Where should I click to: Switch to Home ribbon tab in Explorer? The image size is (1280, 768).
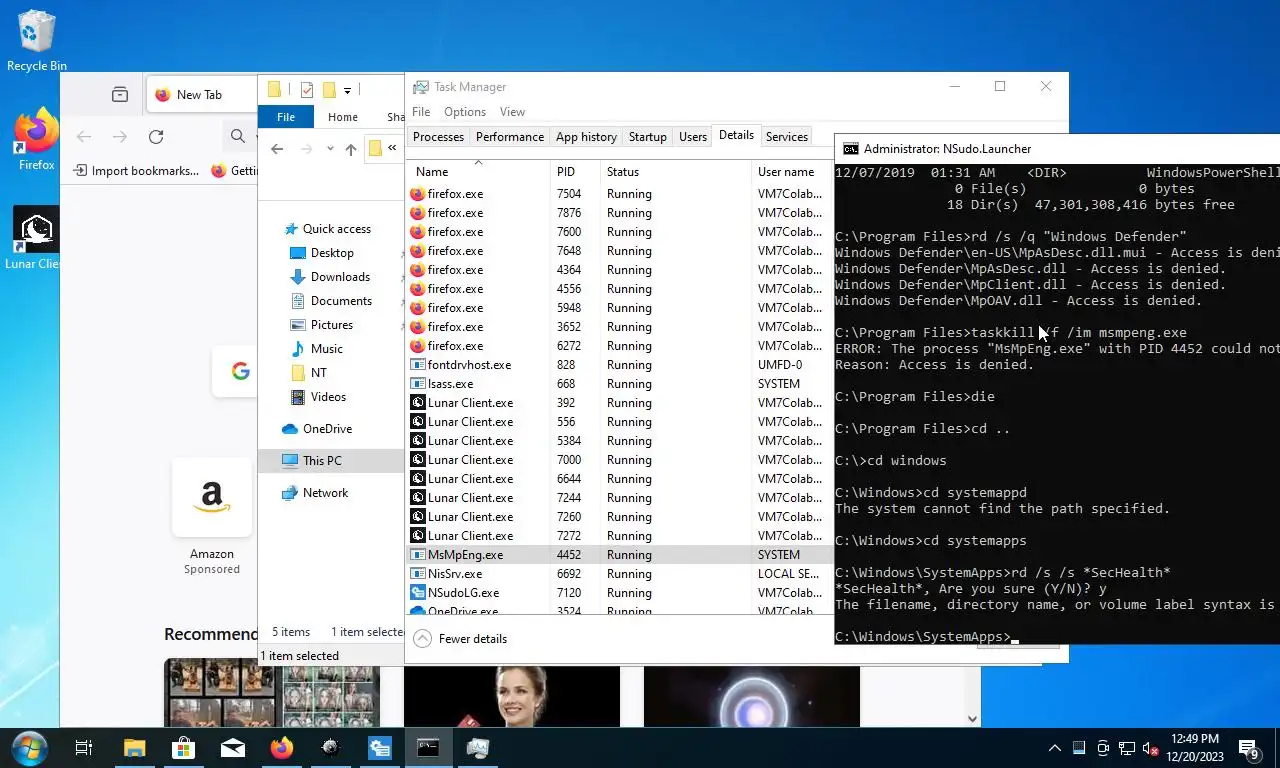point(343,117)
